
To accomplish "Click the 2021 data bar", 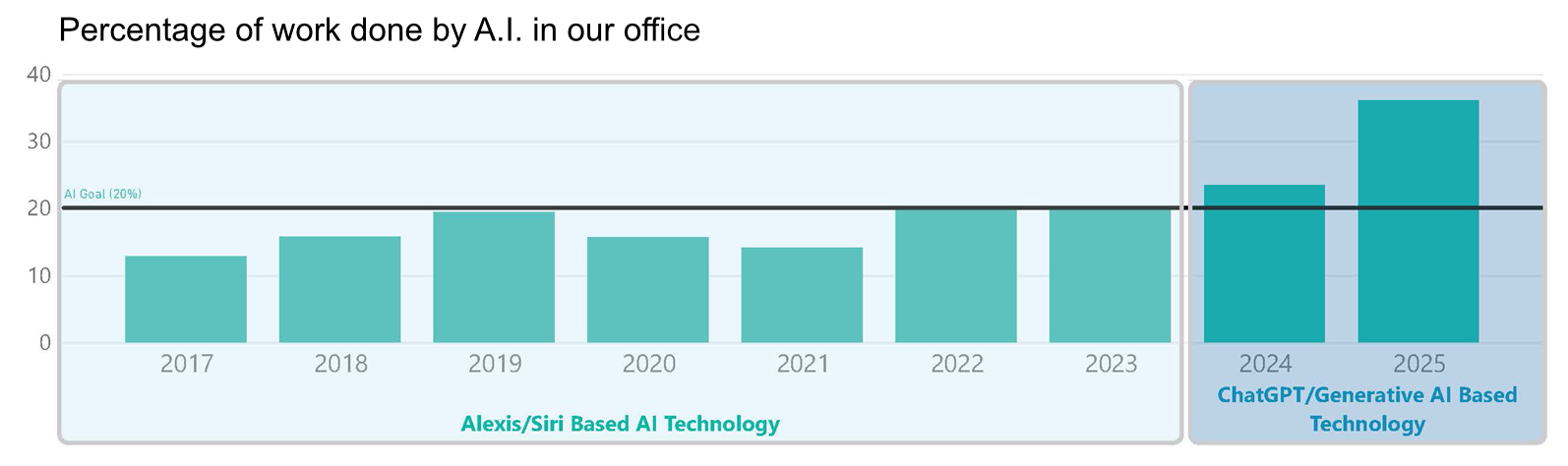I will (x=802, y=295).
